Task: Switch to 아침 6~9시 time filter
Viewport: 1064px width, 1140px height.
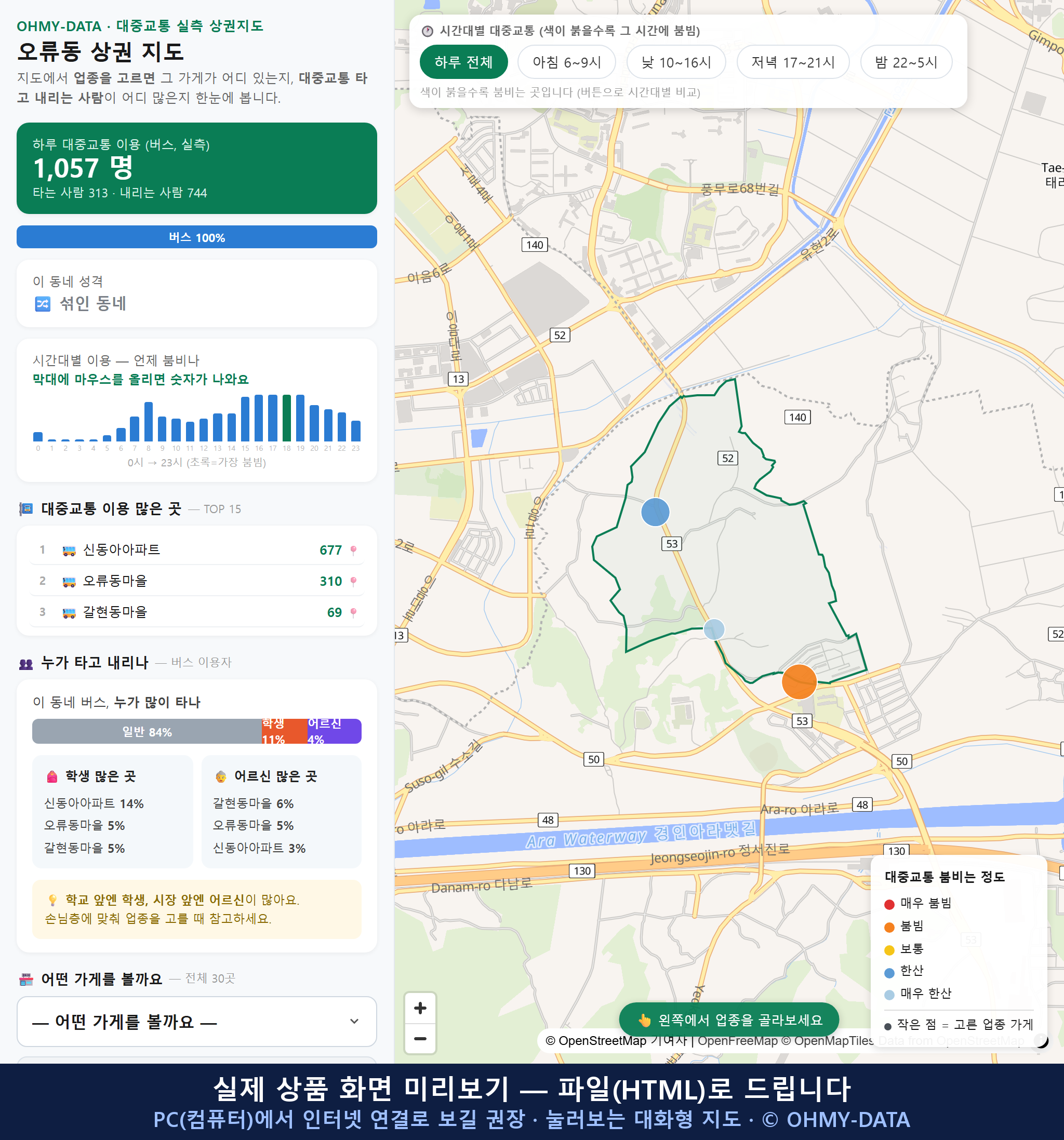Action: [567, 62]
